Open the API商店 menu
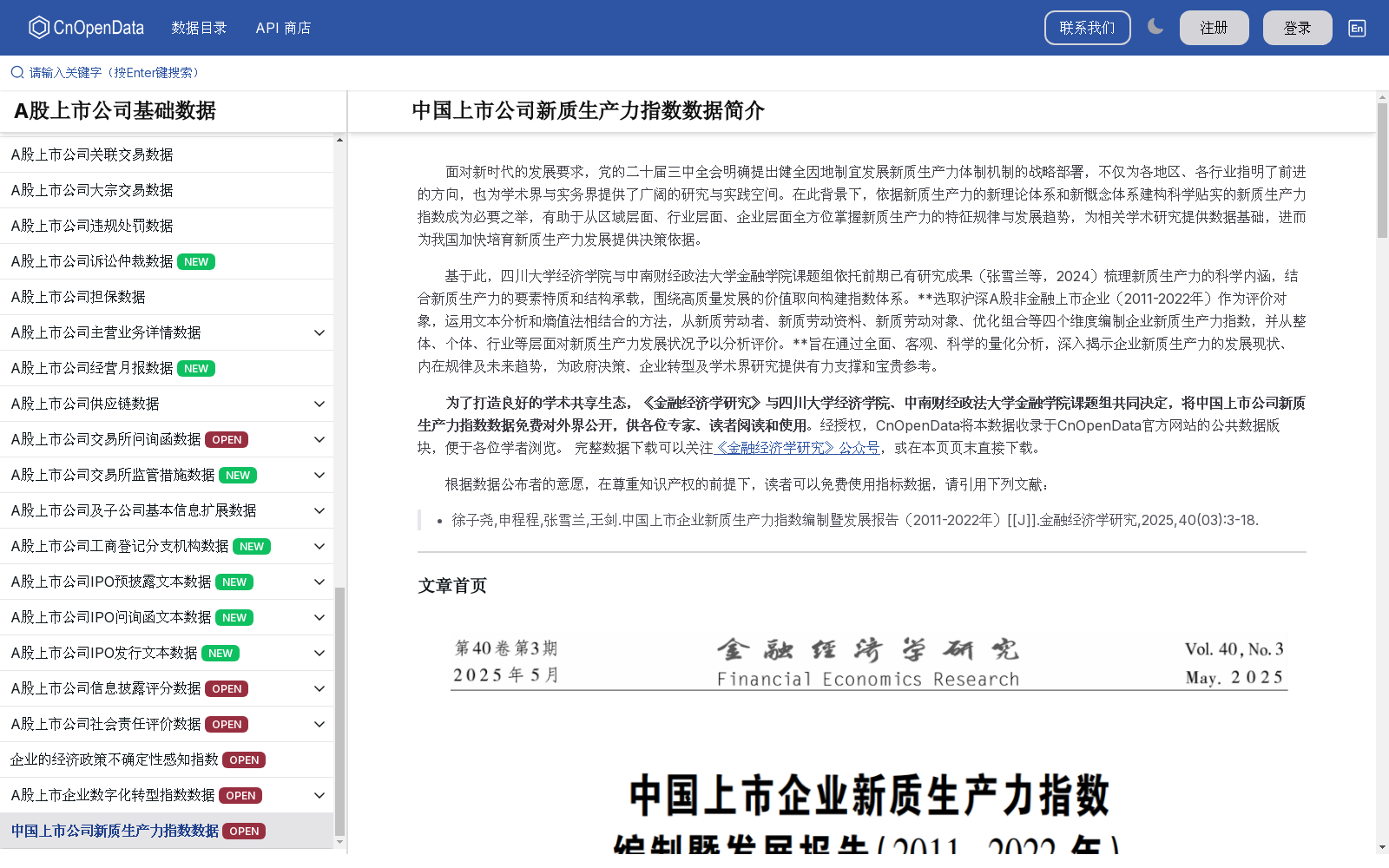The width and height of the screenshot is (1389, 868). 282,27
